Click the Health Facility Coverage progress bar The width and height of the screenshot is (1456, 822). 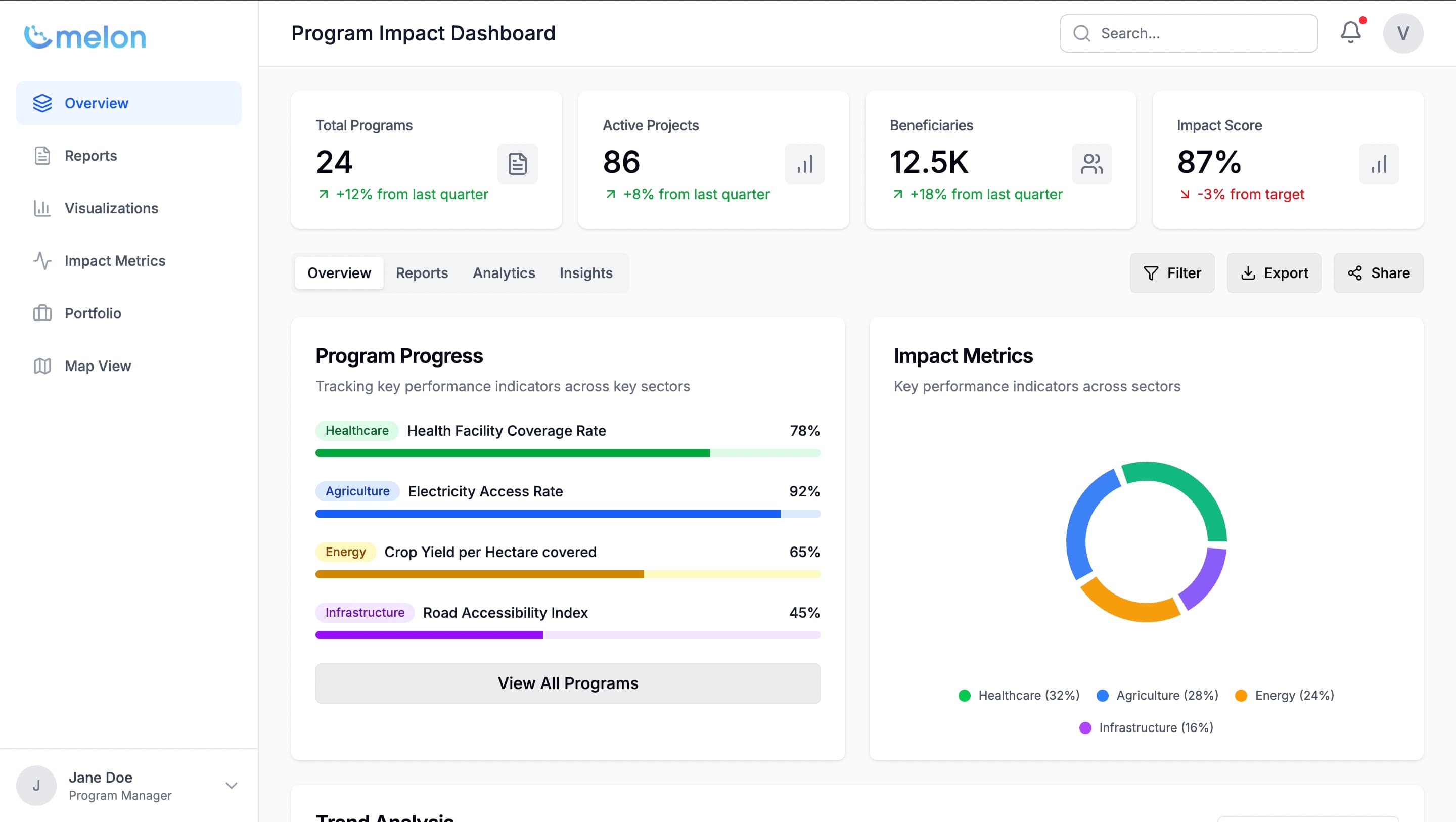pyautogui.click(x=567, y=453)
